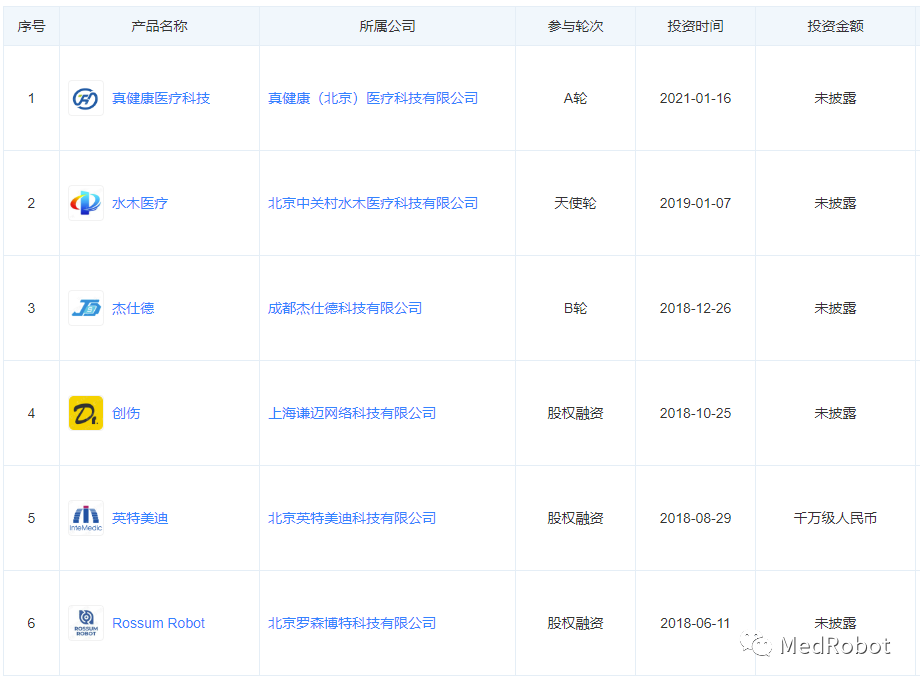Open the 创伤 product name link
The width and height of the screenshot is (920, 683).
pos(126,413)
